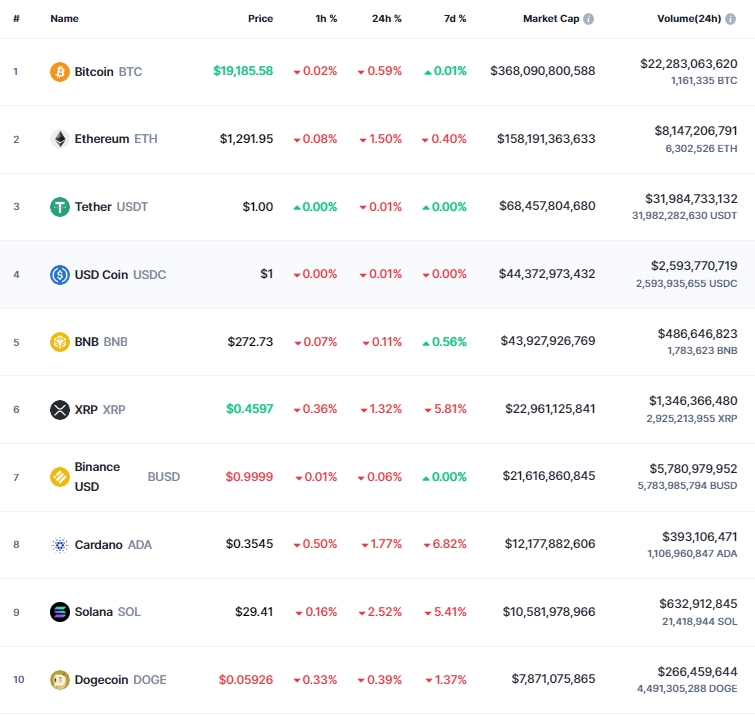
Task: Click the Cardano coin logo
Action: pyautogui.click(x=60, y=545)
